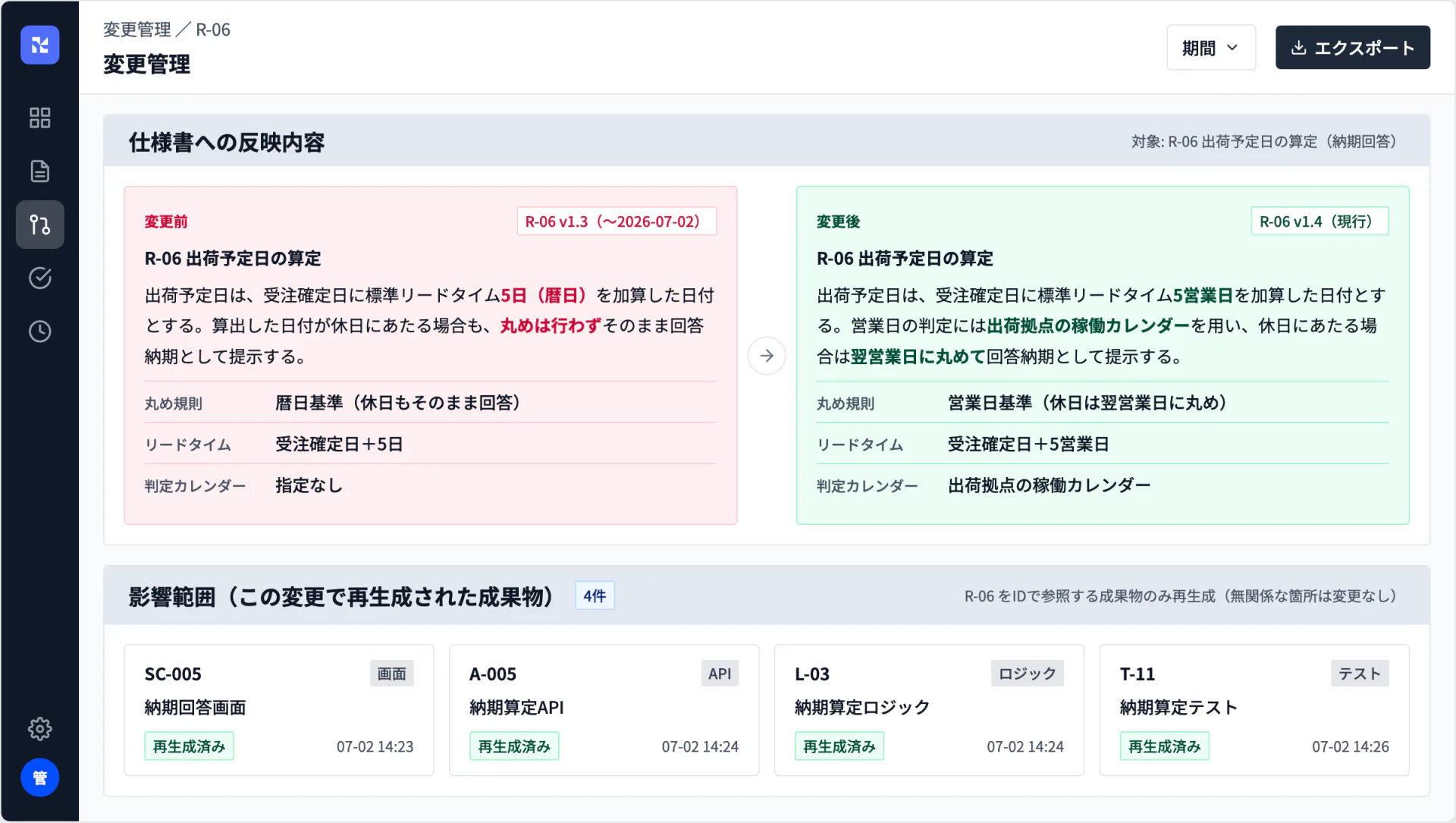Click 指定なし calendar value
The image size is (1456, 823).
(309, 485)
